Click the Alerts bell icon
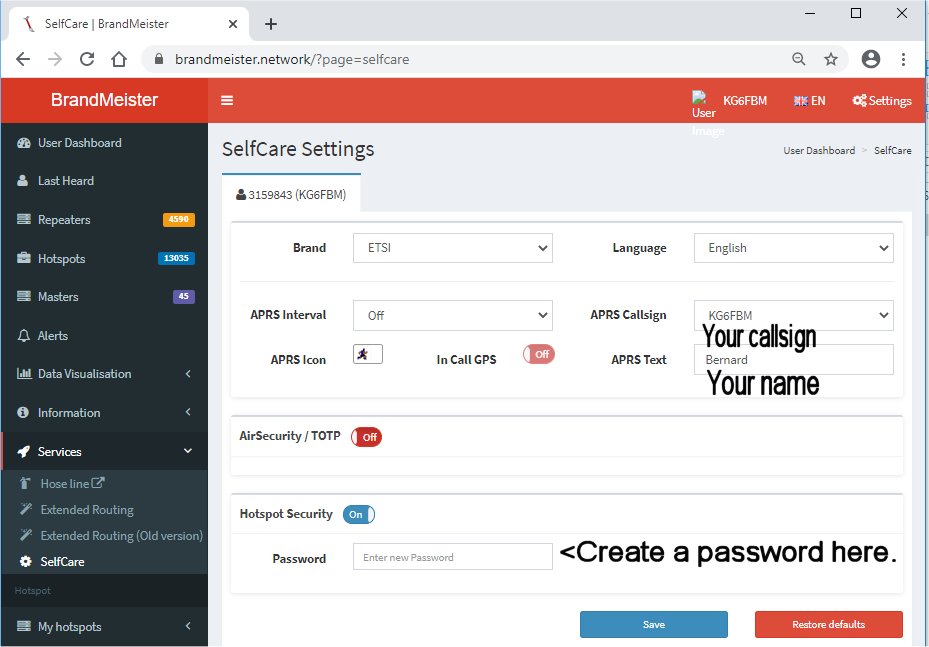 pos(24,335)
